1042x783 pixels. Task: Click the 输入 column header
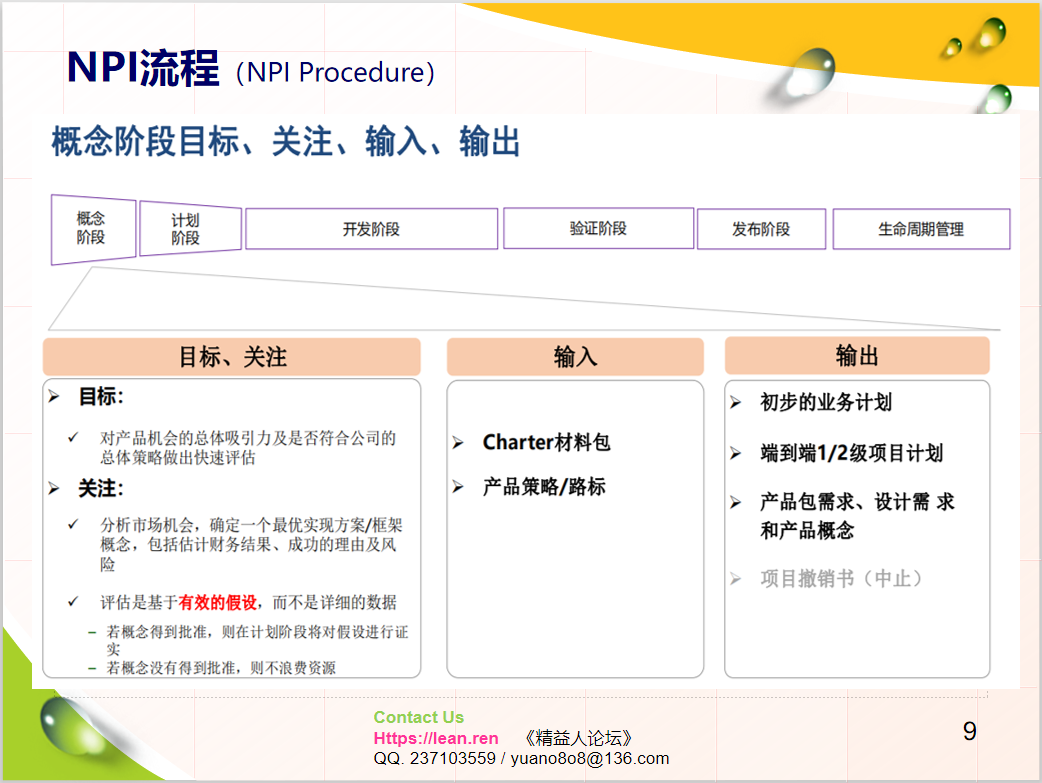pos(575,357)
